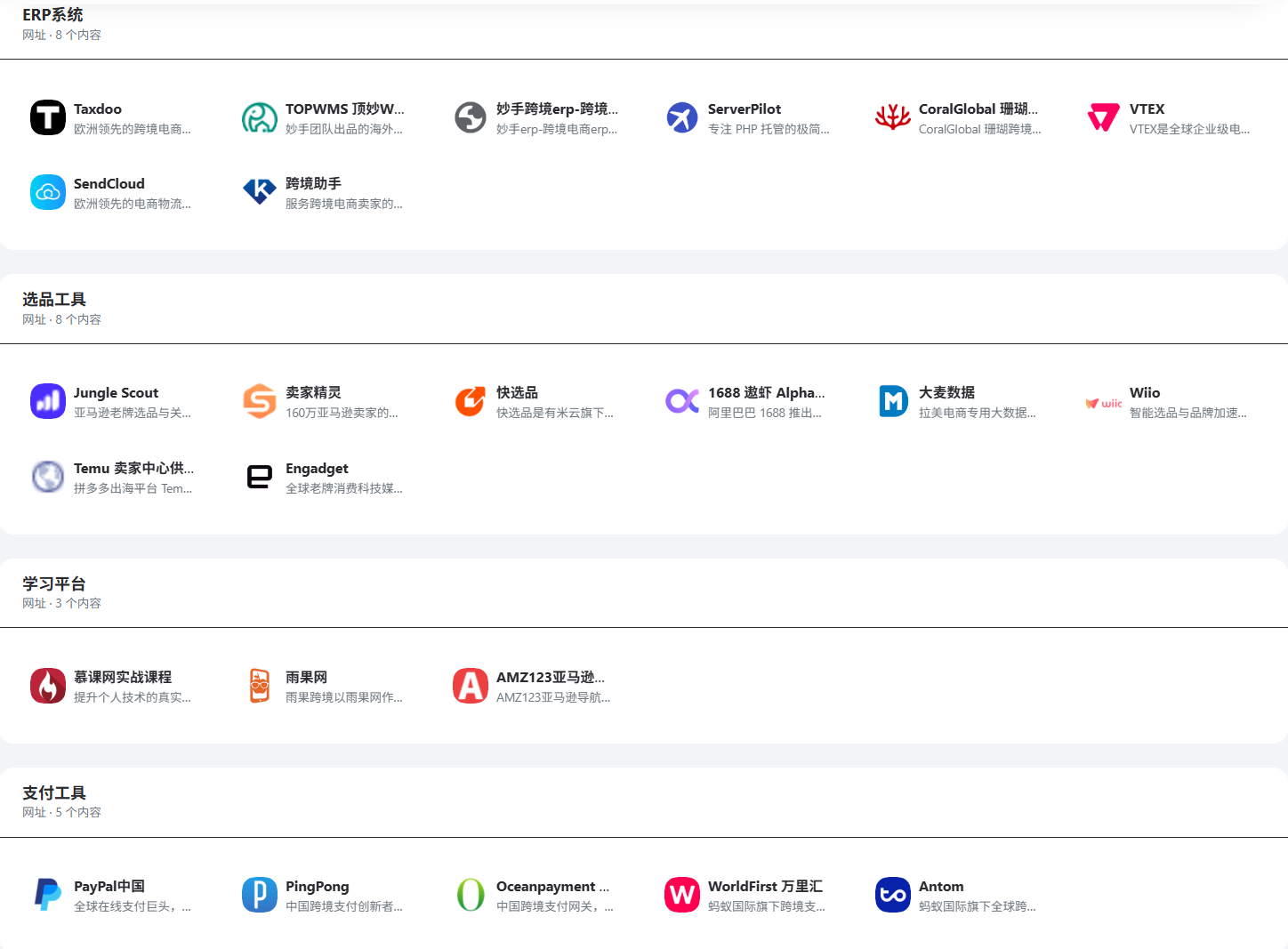The height and width of the screenshot is (949, 1288).
Task: Open the 快选品 tool link
Action: [535, 401]
